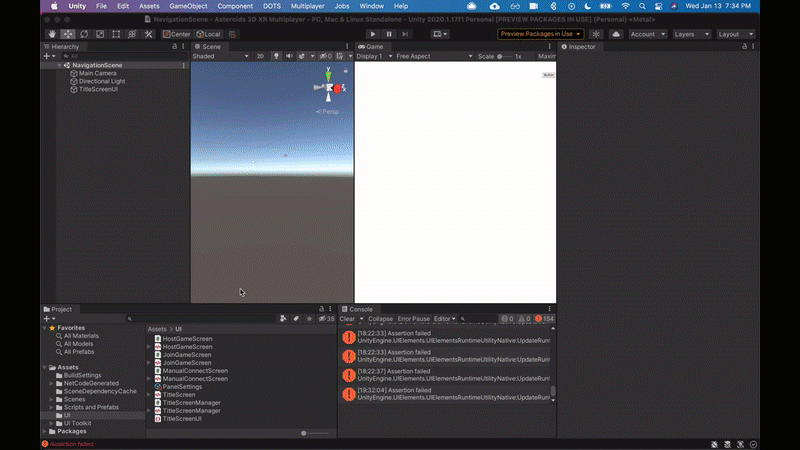Open custom editor tools icon
Screen dimensions: 800x450
click(148, 34)
